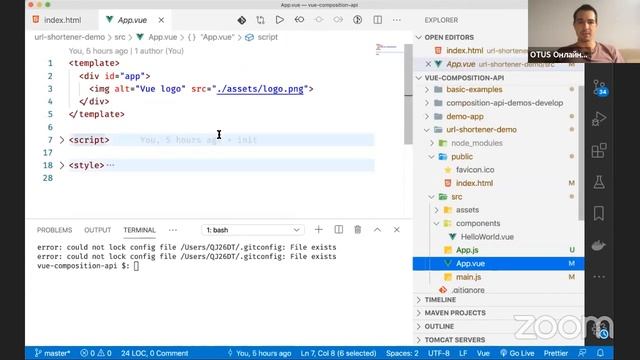The width and height of the screenshot is (640, 360).
Task: Close the App.vue editor tab
Action: [161, 20]
